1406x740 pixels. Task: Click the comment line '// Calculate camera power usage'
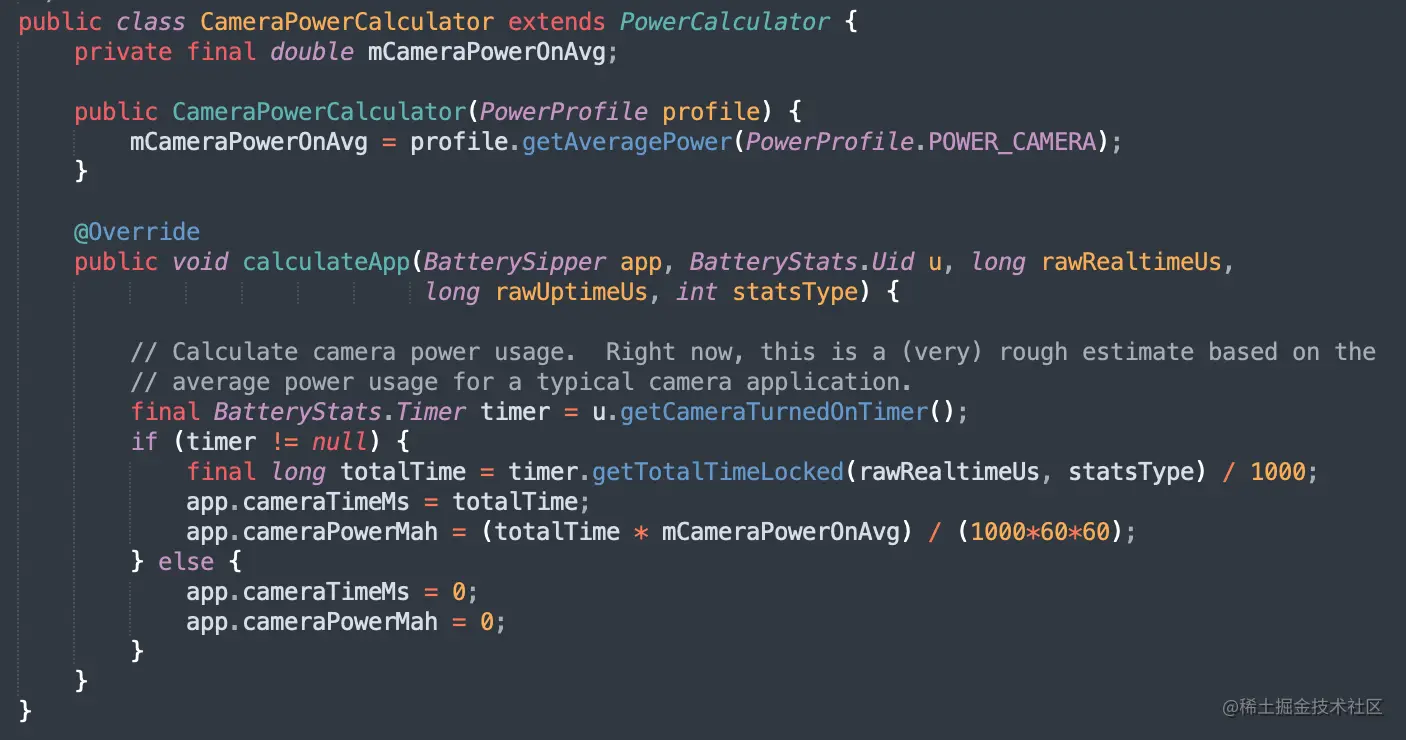coord(753,352)
